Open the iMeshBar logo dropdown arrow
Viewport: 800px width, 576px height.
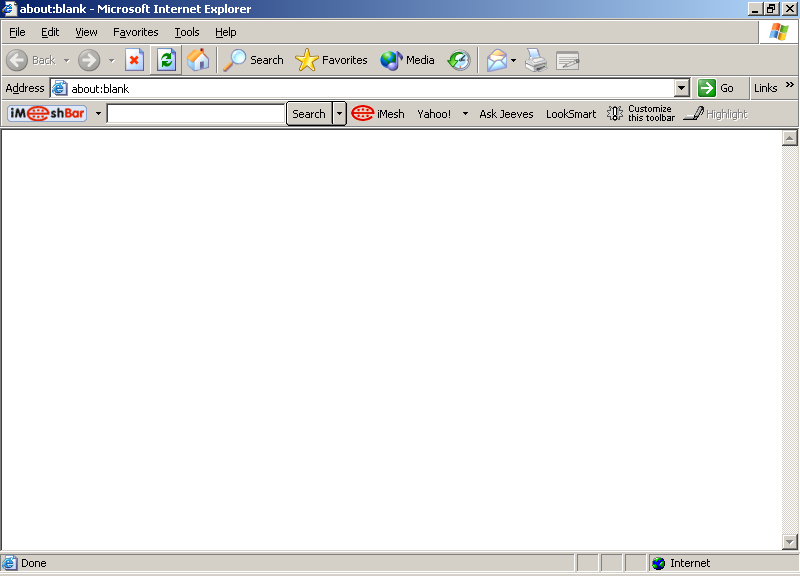pos(98,114)
